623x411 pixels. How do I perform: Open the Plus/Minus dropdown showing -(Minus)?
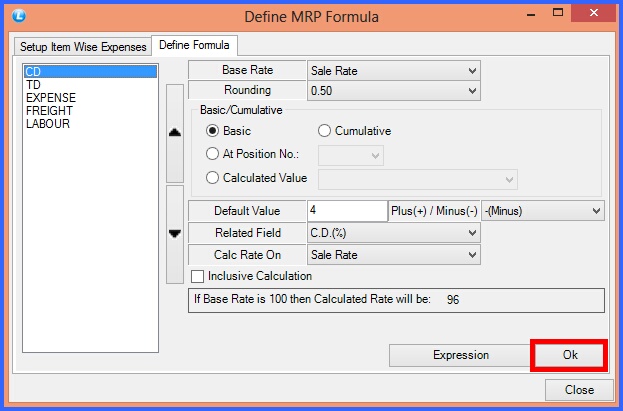coord(543,211)
